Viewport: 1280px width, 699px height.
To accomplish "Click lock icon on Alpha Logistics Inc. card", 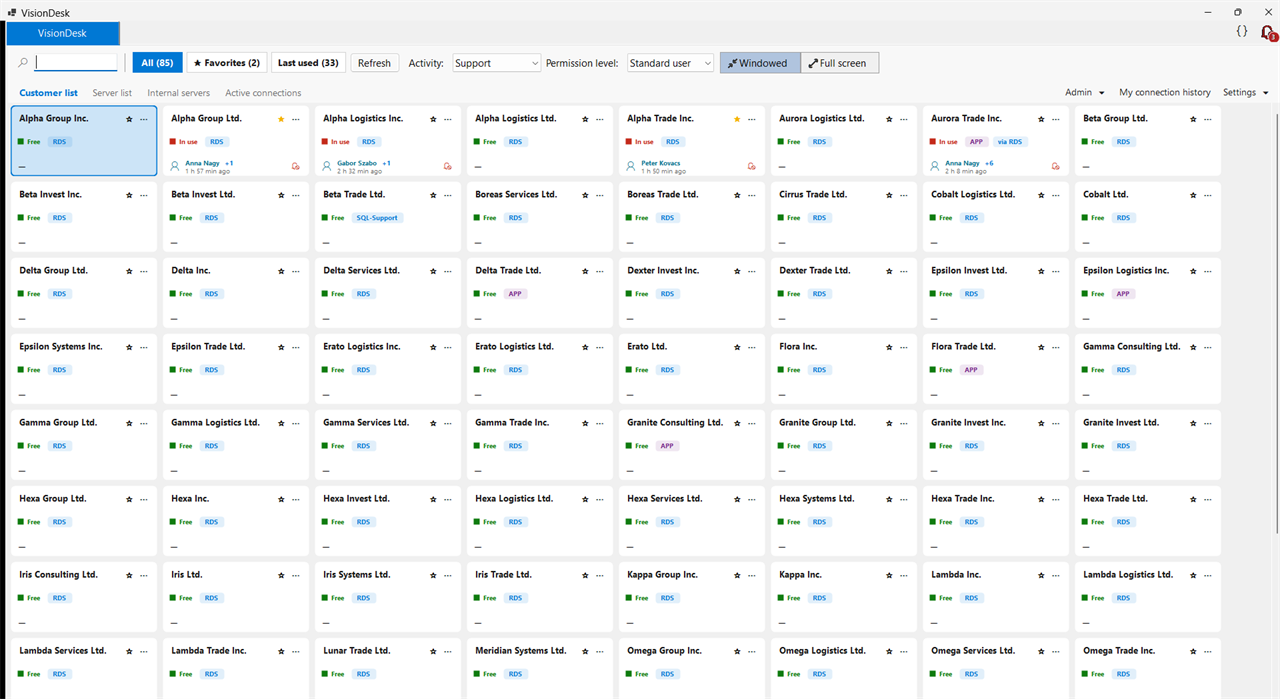I will (x=448, y=166).
